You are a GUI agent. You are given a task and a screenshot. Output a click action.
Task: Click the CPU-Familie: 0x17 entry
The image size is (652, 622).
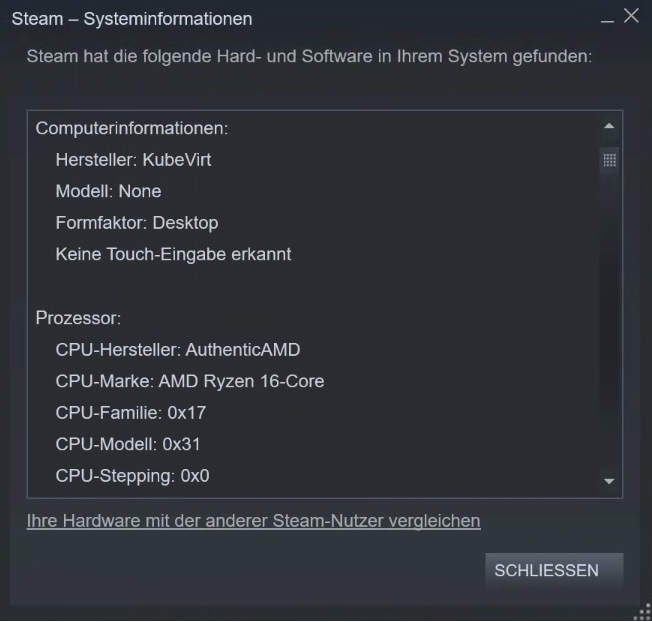click(x=131, y=413)
